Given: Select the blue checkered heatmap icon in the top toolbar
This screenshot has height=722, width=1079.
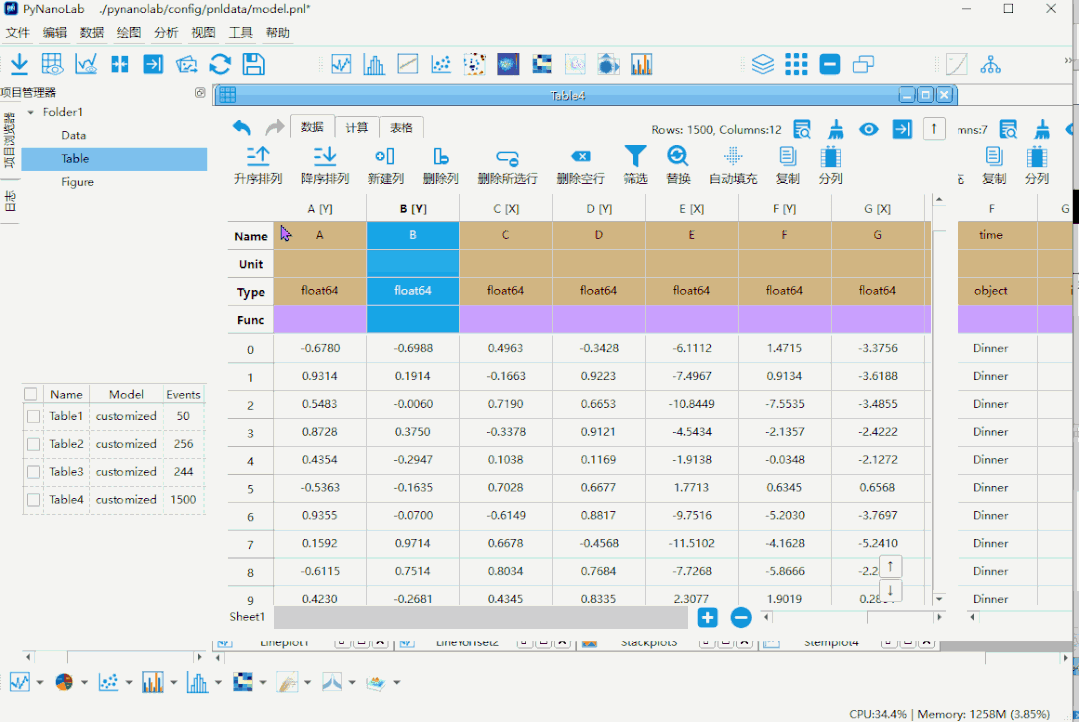Looking at the screenshot, I should pos(542,64).
